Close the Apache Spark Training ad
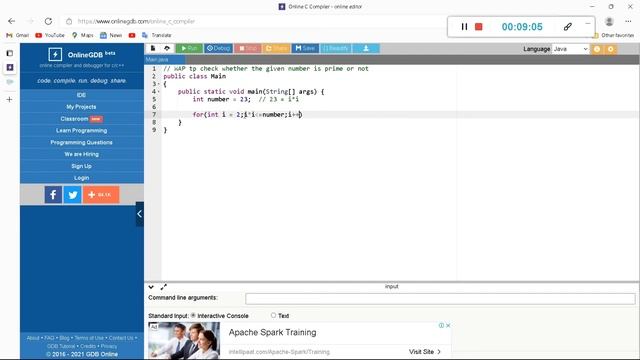This screenshot has height=360, width=640. pos(448,325)
